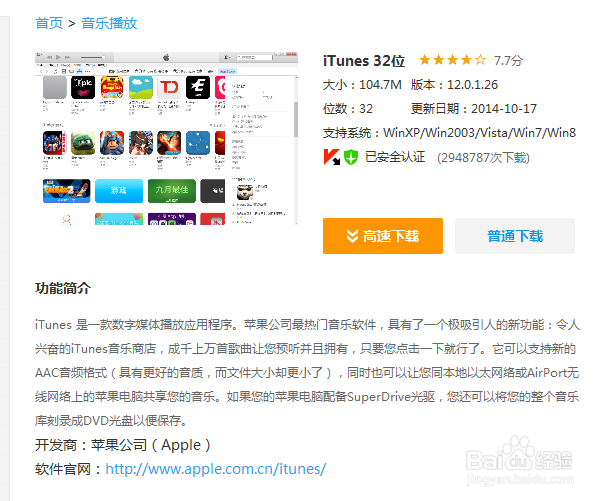Click the cloud landscape app icon in screenshot
The image size is (608, 501).
(141, 87)
